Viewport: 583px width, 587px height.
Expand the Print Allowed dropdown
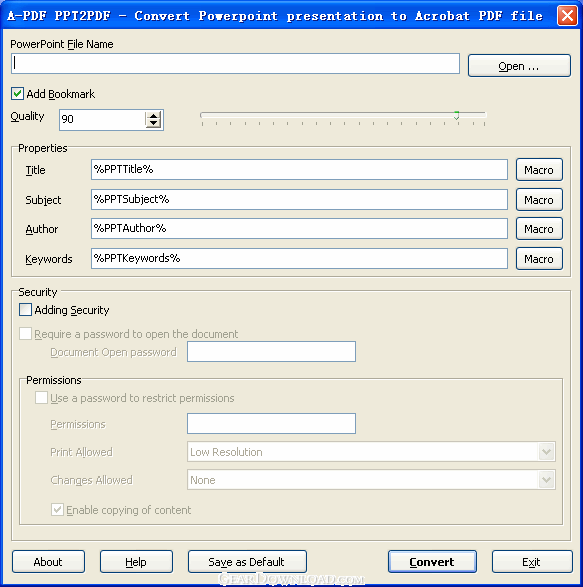(546, 452)
